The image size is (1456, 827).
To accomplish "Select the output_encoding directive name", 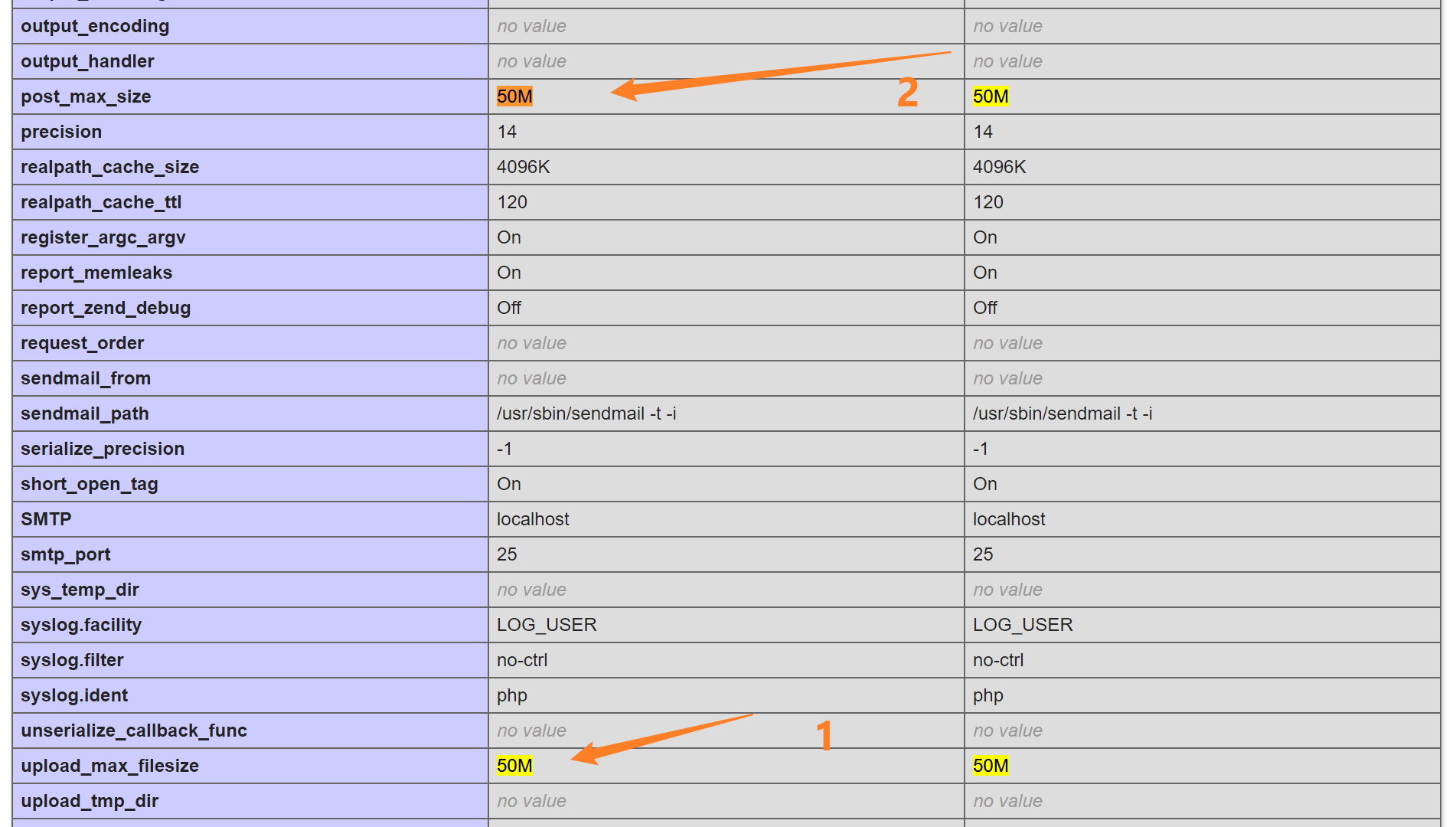I will tap(95, 26).
